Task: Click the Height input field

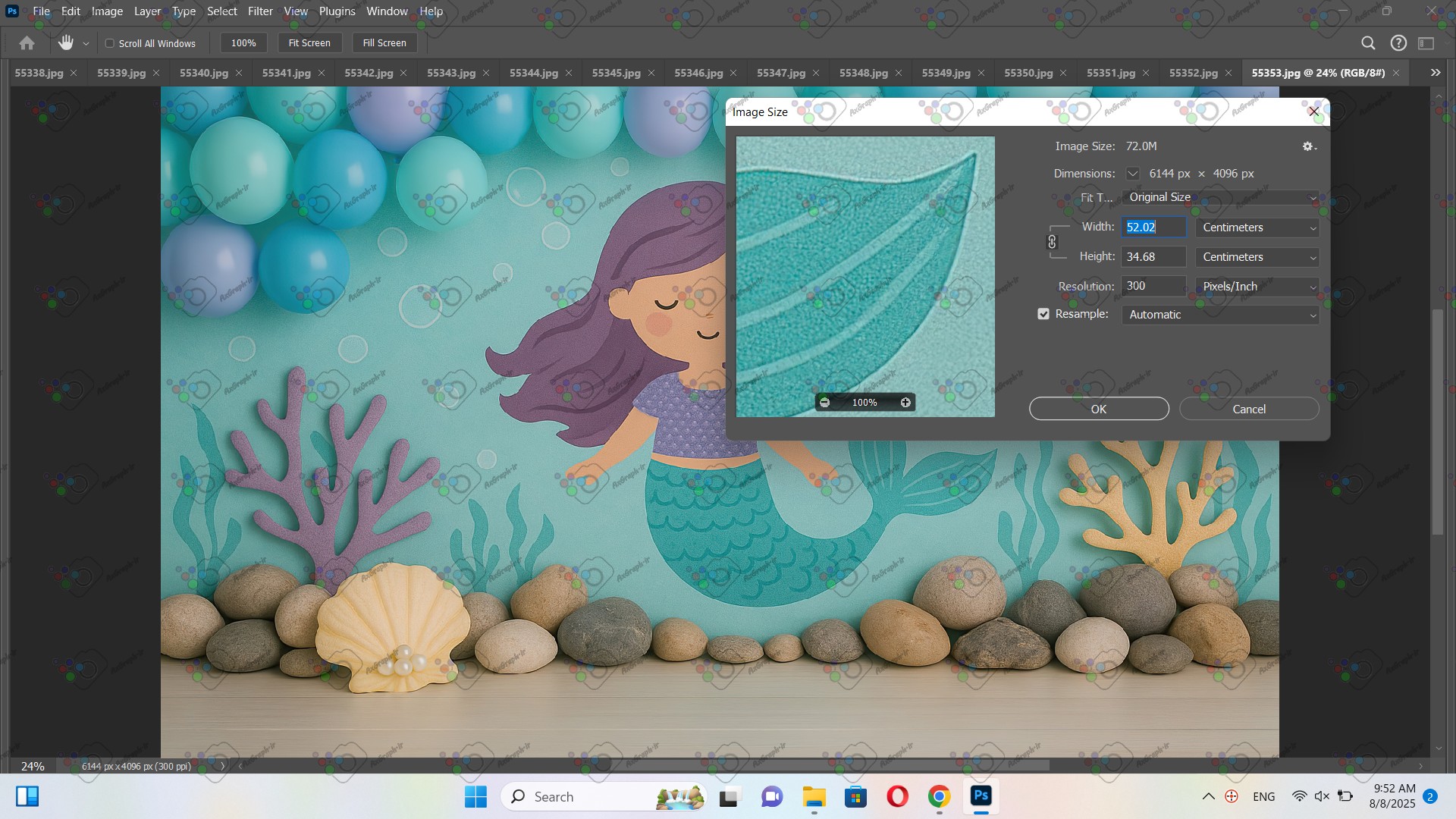Action: pyautogui.click(x=1153, y=257)
